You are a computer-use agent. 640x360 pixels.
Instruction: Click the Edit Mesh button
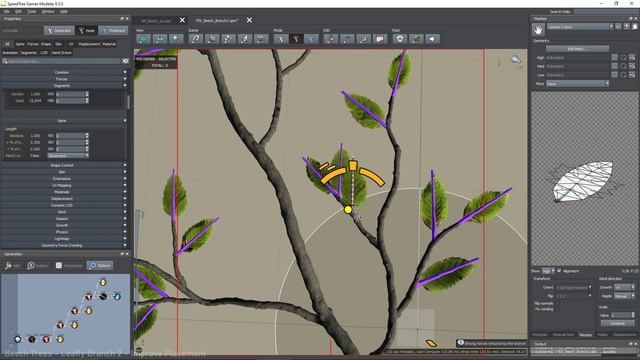577,49
